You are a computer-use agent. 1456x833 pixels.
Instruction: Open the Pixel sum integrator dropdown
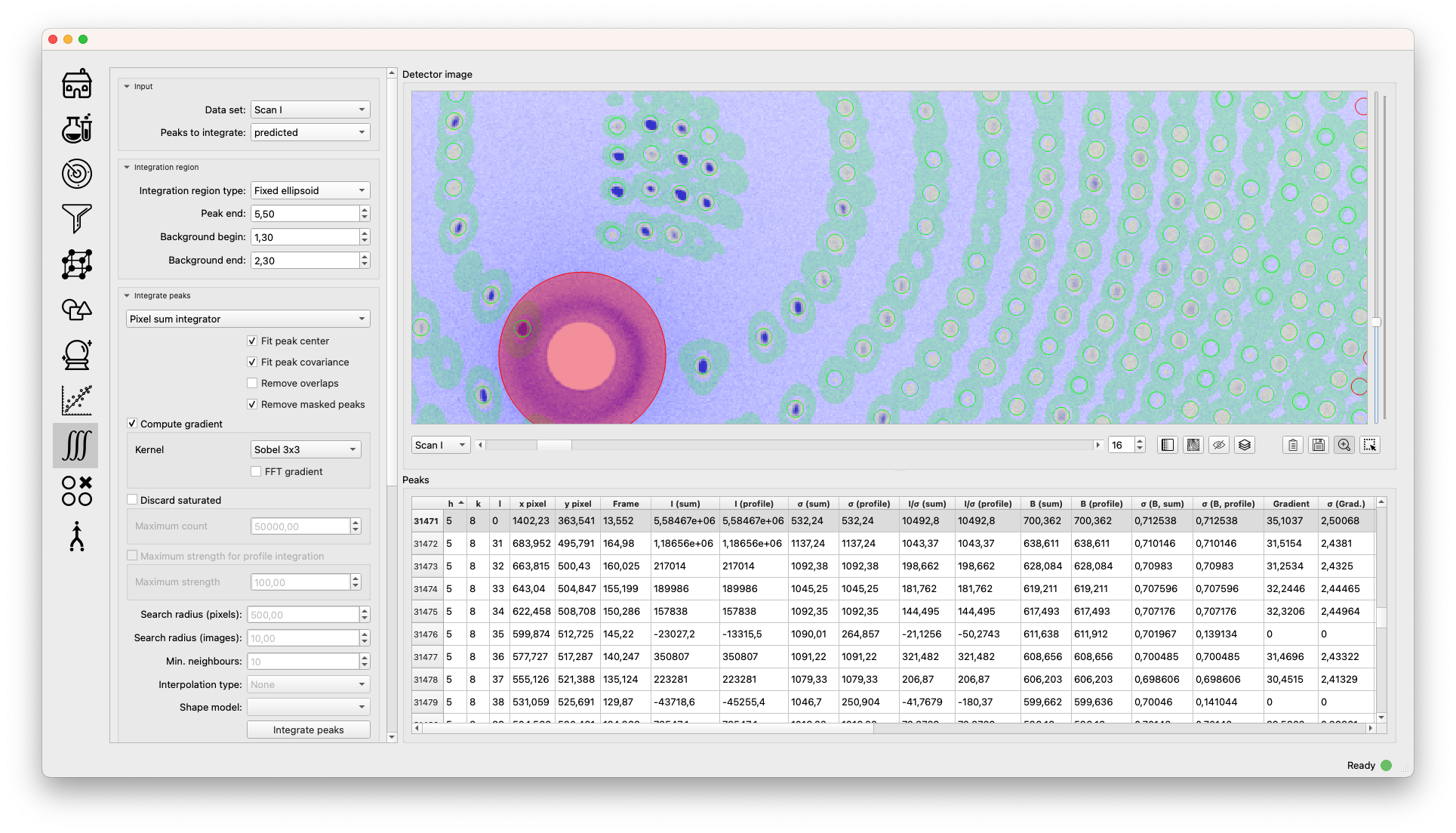pyautogui.click(x=248, y=319)
